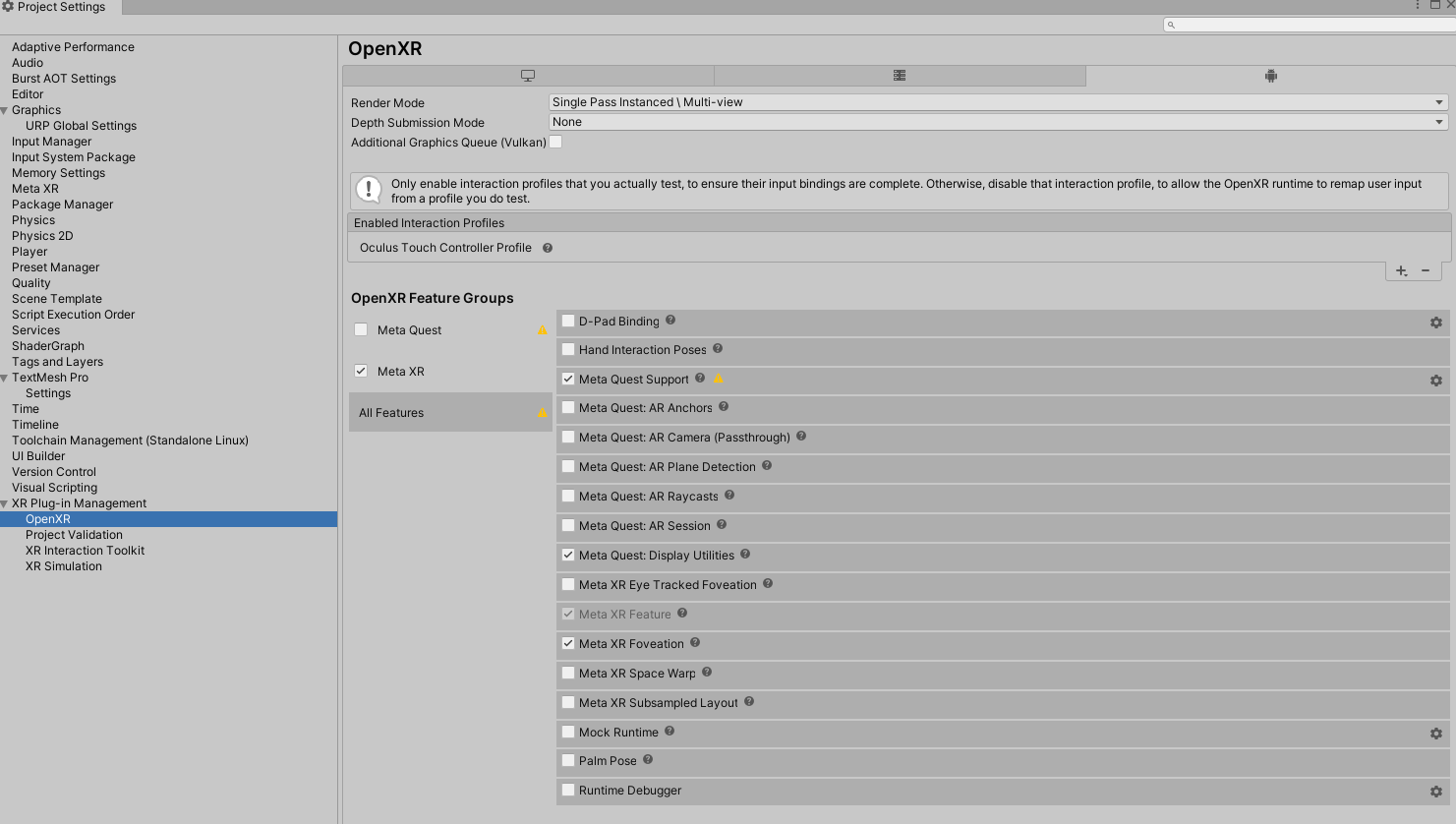The image size is (1456, 824).
Task: Select the All Features feature group
Action: [x=390, y=412]
